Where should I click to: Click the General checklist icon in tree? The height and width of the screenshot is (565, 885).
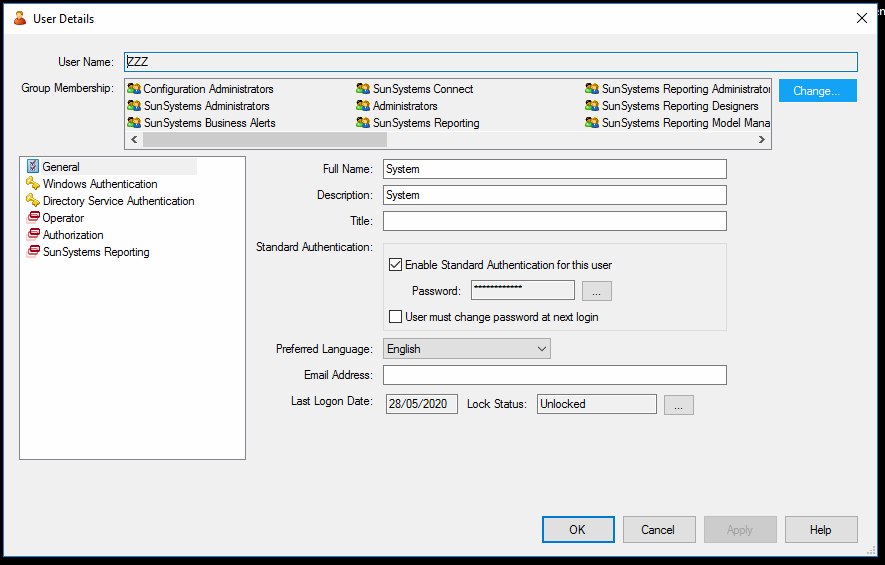(x=33, y=166)
